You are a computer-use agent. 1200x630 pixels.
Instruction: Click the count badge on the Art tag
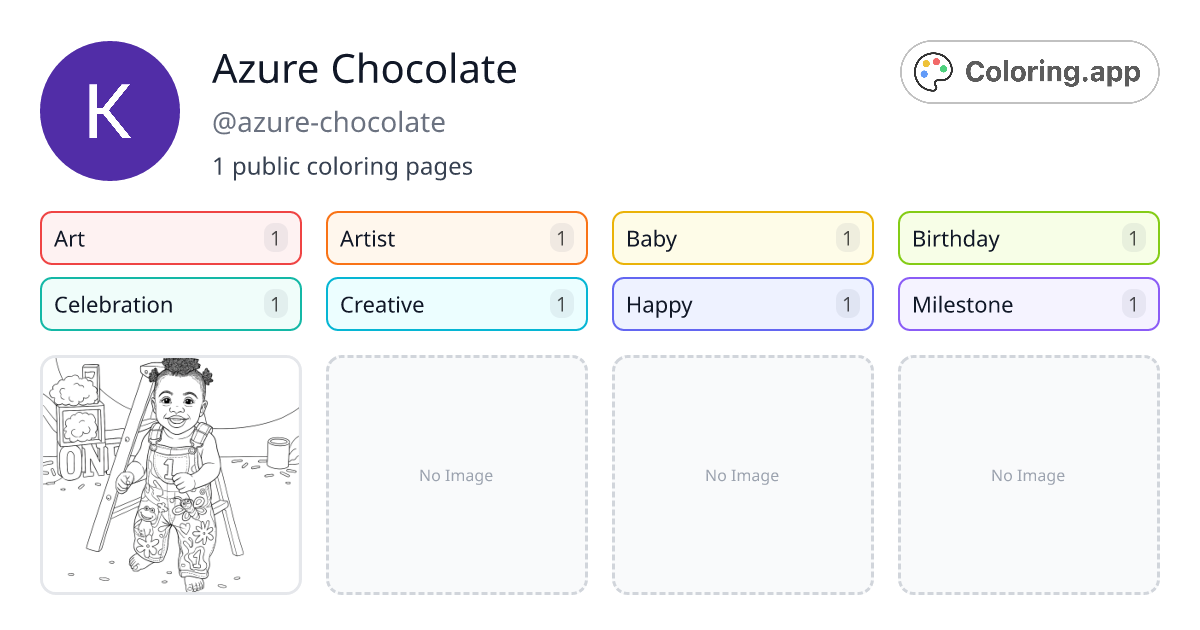coord(274,238)
